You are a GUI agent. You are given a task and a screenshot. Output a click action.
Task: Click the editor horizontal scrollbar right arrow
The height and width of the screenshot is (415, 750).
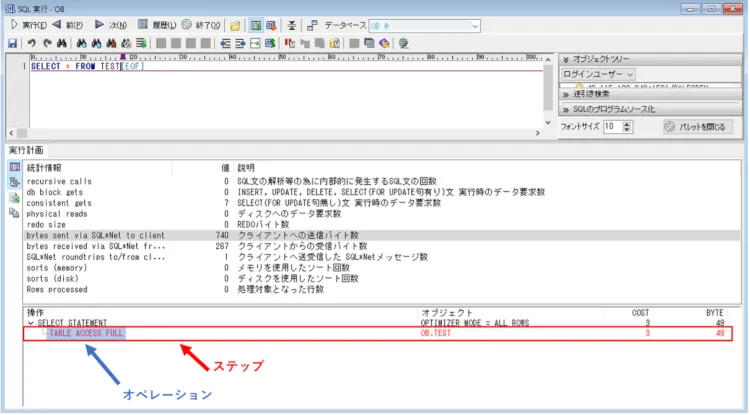[x=538, y=133]
